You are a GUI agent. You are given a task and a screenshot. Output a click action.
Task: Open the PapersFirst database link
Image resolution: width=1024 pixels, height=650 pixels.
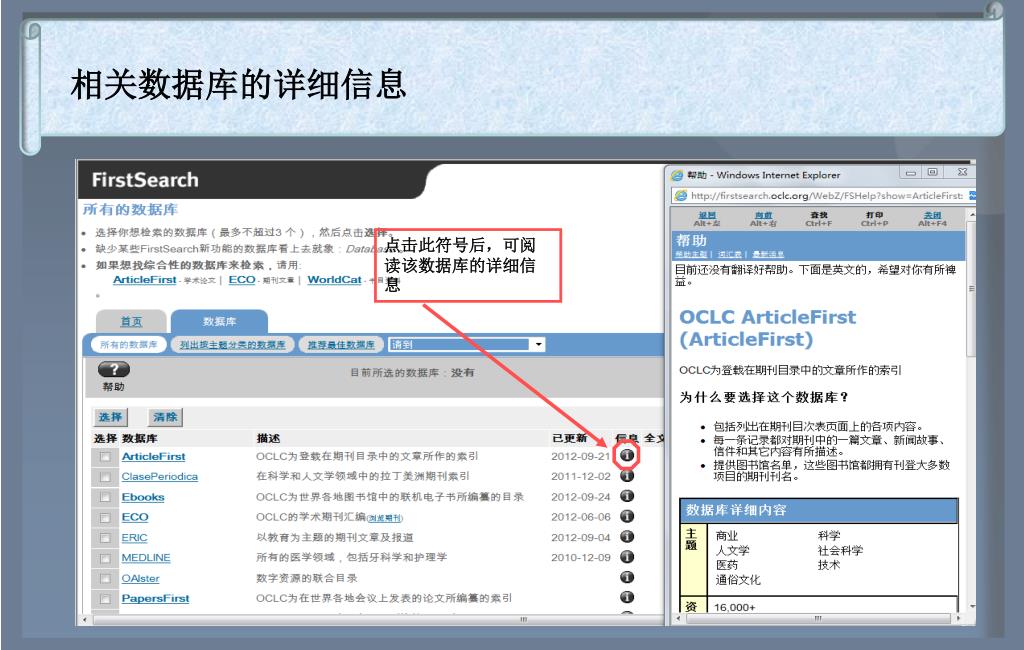click(x=155, y=598)
